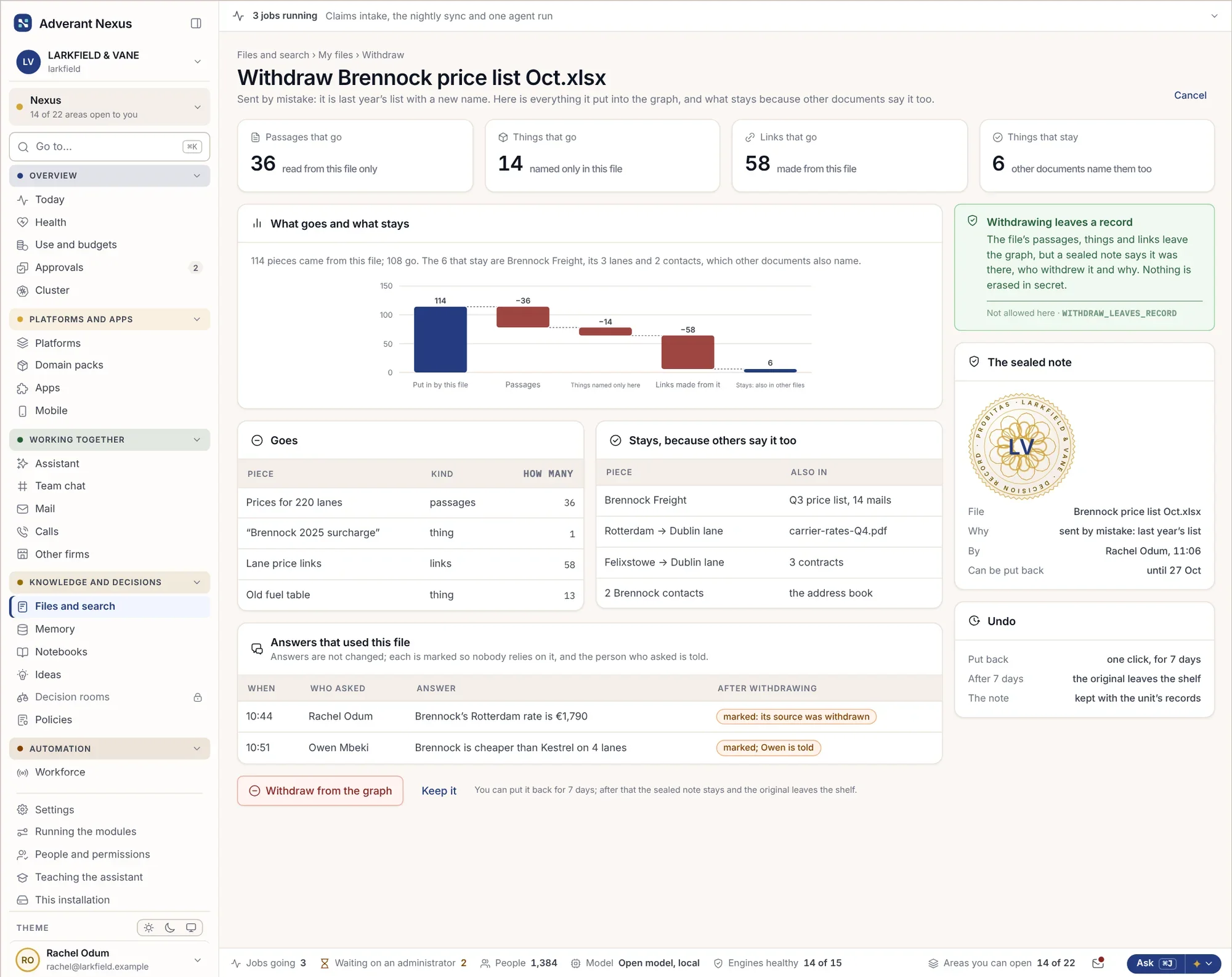Open People and permissions
This screenshot has width=1232, height=977.
110,854
